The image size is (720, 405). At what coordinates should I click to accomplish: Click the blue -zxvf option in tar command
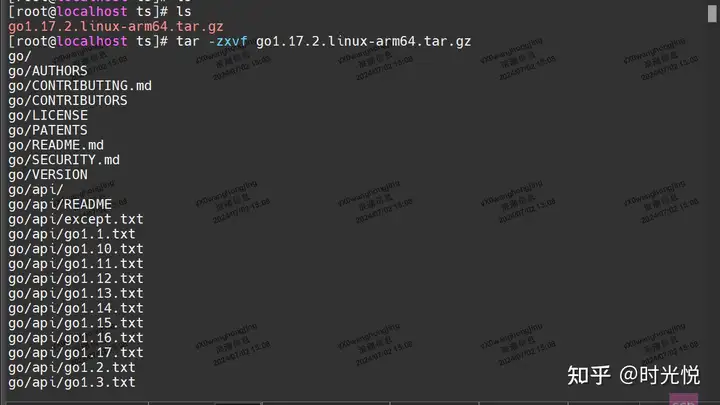tap(228, 41)
